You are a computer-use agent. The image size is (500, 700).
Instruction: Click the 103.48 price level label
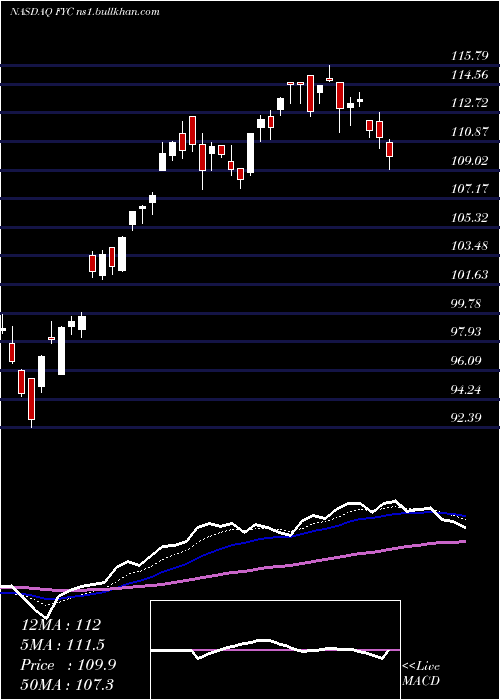[x=470, y=246]
